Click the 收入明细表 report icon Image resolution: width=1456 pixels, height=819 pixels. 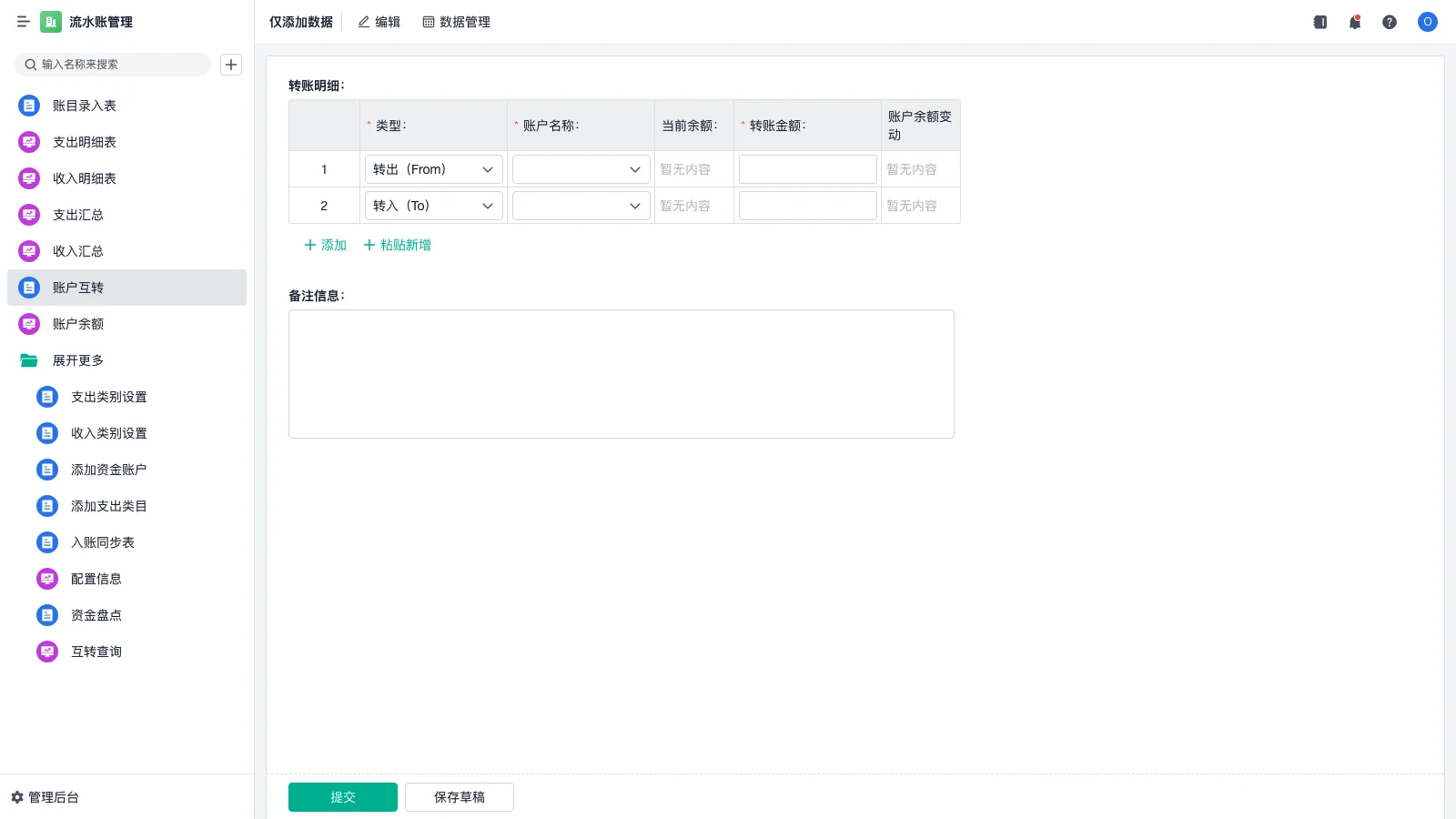click(x=29, y=178)
